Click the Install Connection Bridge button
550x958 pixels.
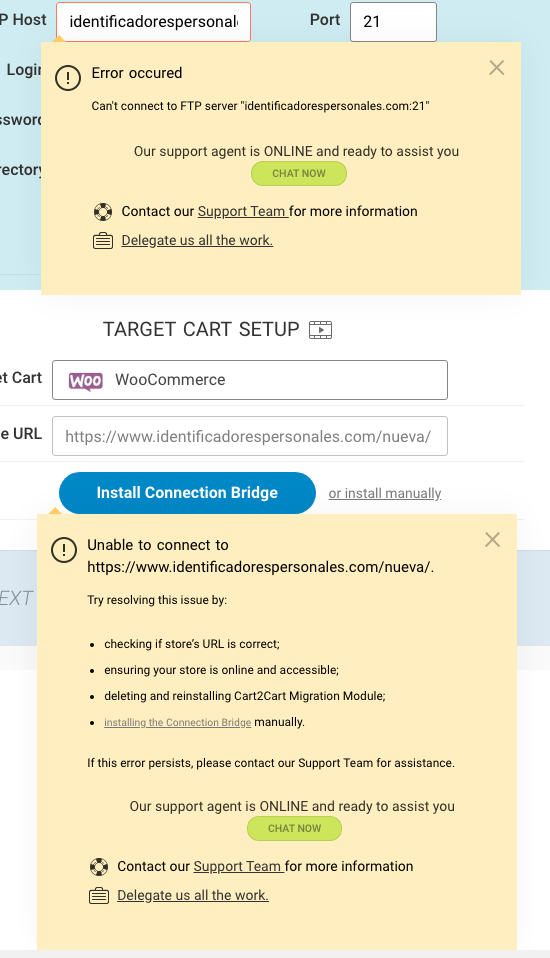tap(187, 493)
